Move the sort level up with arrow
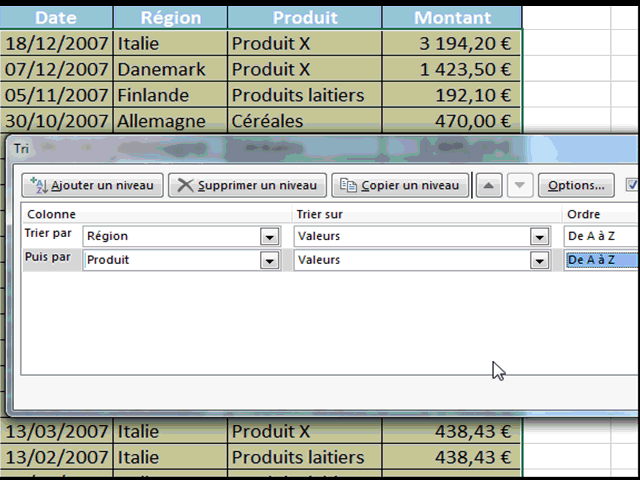640x480 pixels. pyautogui.click(x=489, y=185)
